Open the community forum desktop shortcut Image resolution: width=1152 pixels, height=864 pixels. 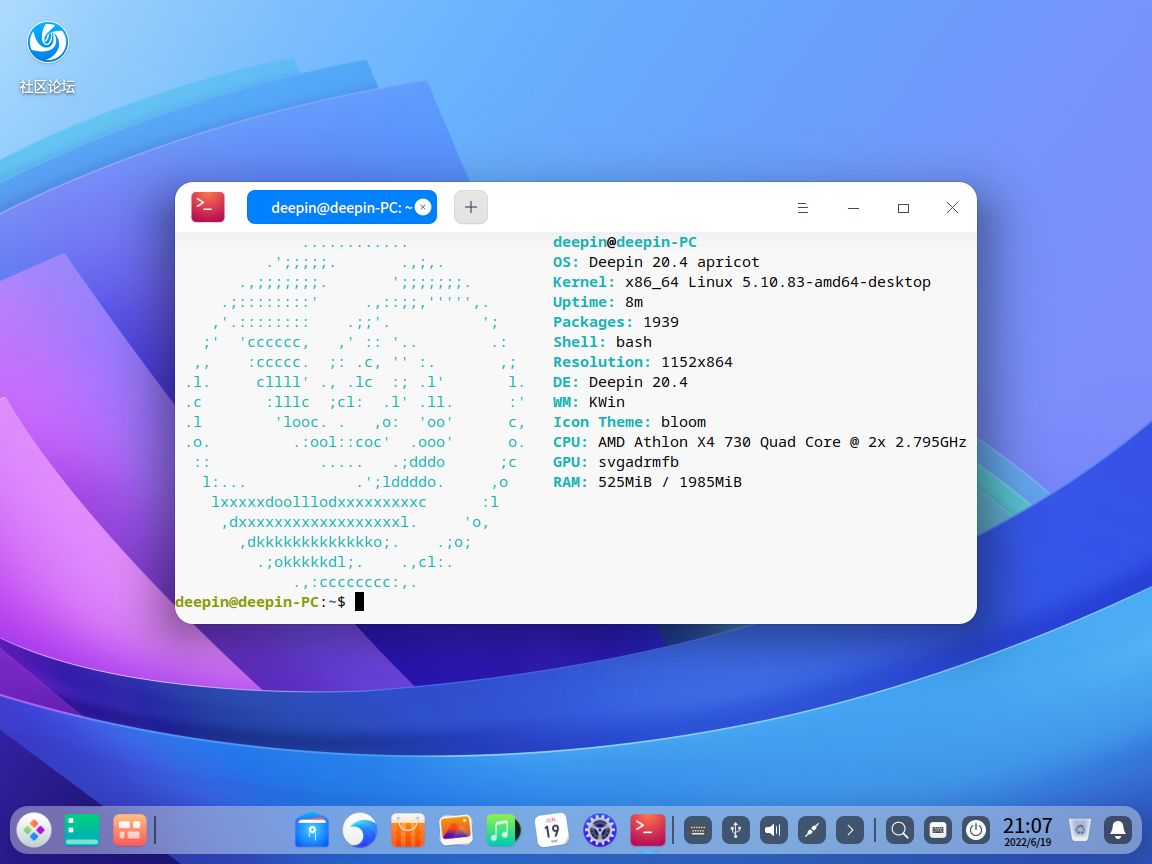(x=47, y=57)
